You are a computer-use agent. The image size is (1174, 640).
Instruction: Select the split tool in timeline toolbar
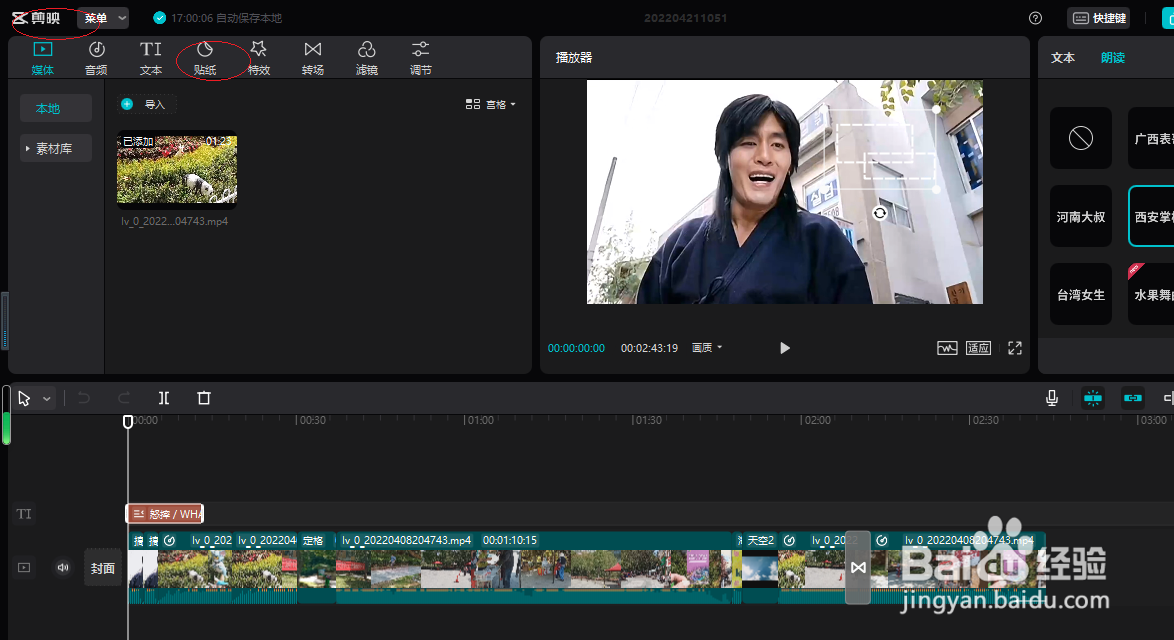click(x=164, y=398)
